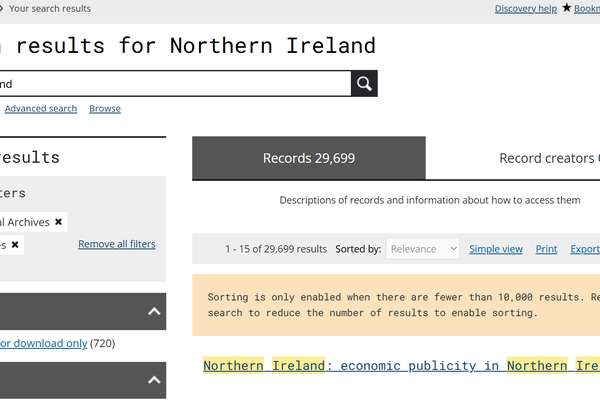The height and width of the screenshot is (400, 600).
Task: Open the Sorted by Relevance dropdown
Action: (x=422, y=249)
